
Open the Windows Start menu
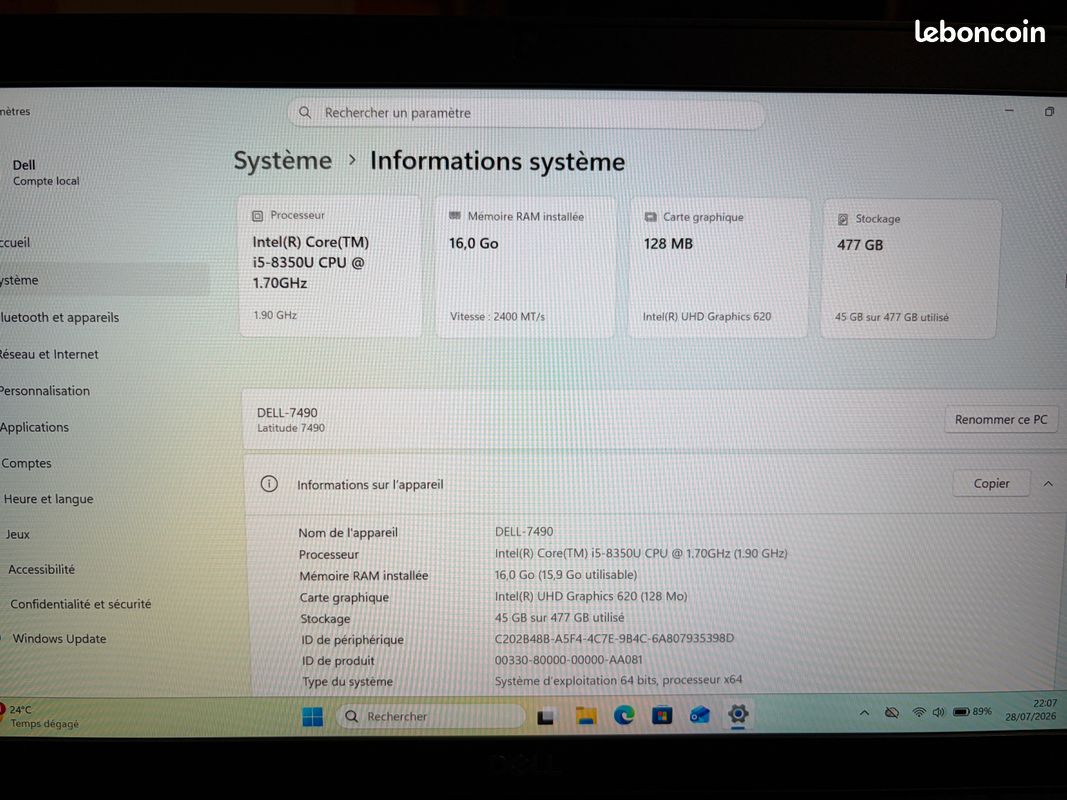click(x=312, y=716)
